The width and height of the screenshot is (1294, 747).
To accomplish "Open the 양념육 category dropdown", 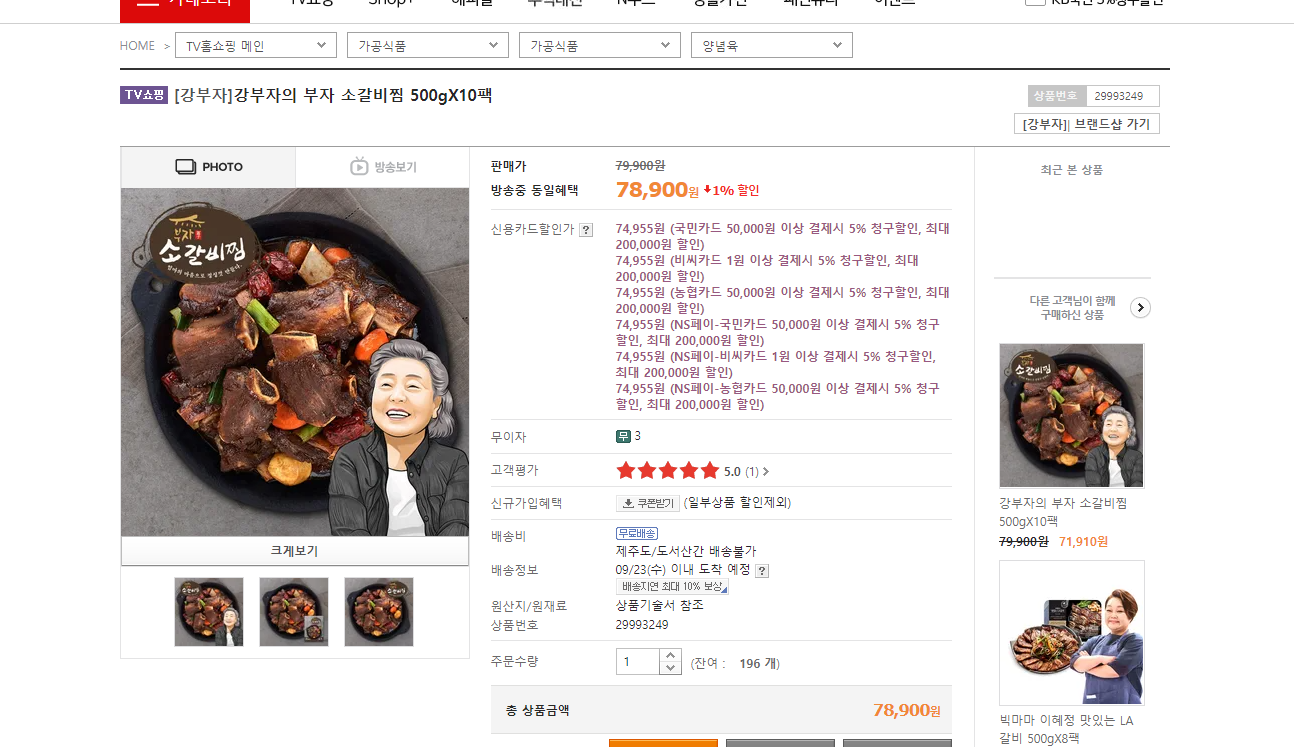I will [772, 46].
